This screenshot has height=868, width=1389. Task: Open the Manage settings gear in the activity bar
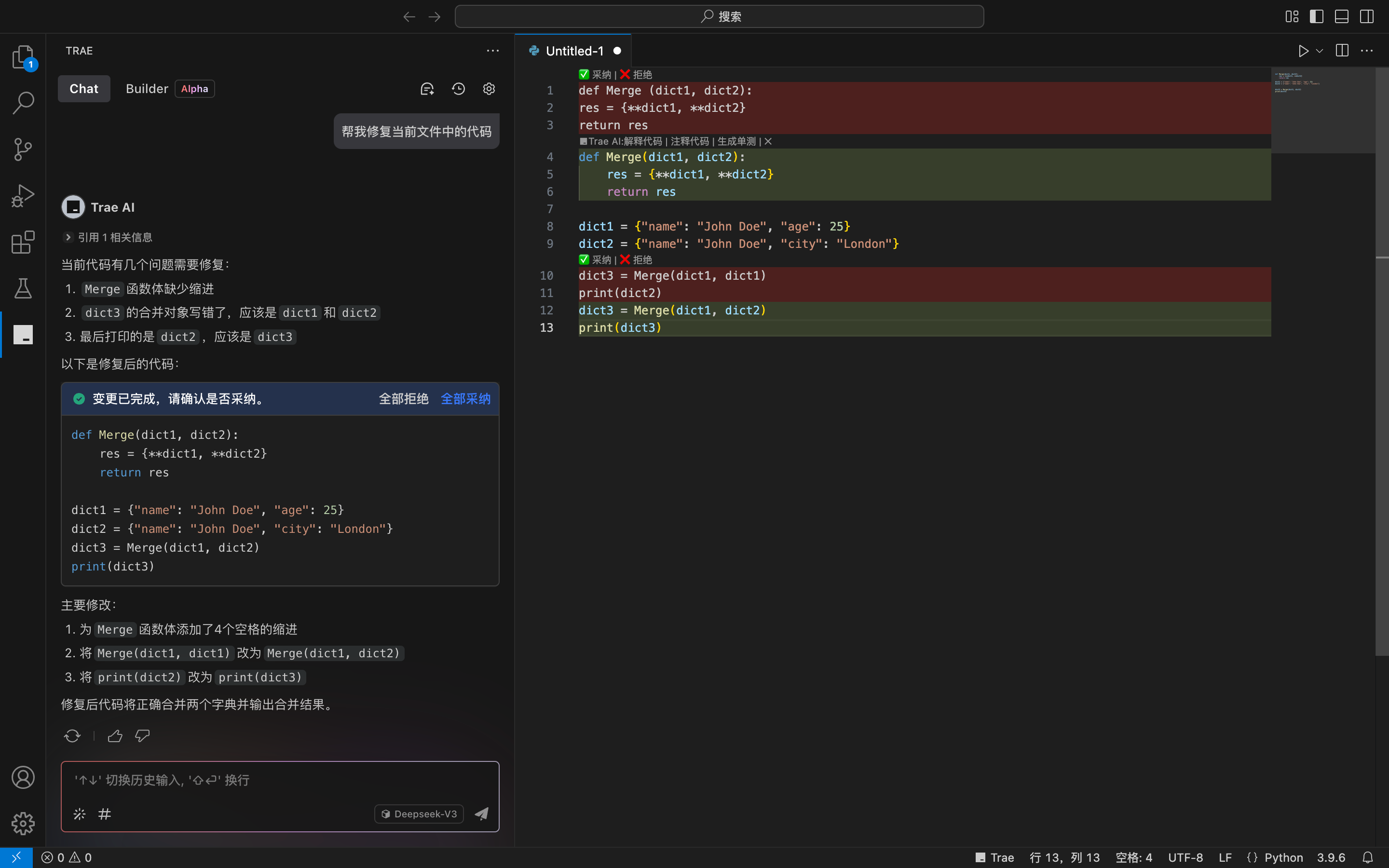(23, 823)
